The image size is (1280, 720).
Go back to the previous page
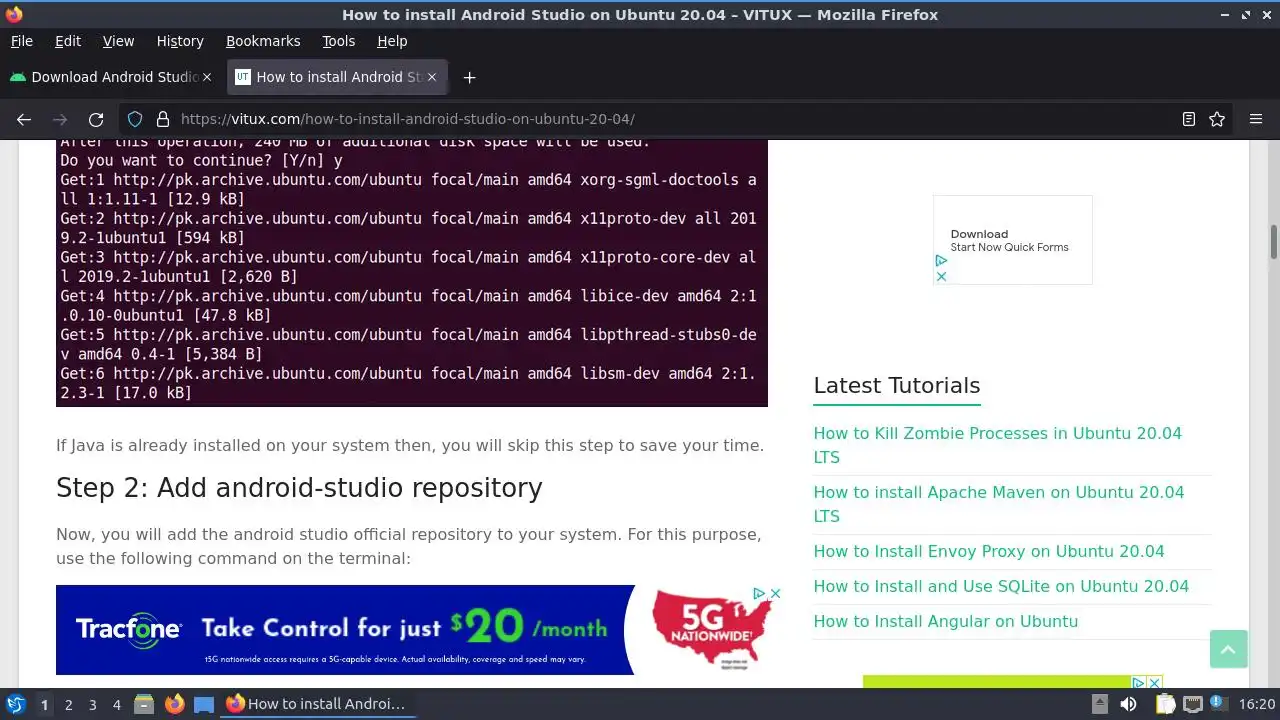coord(24,119)
